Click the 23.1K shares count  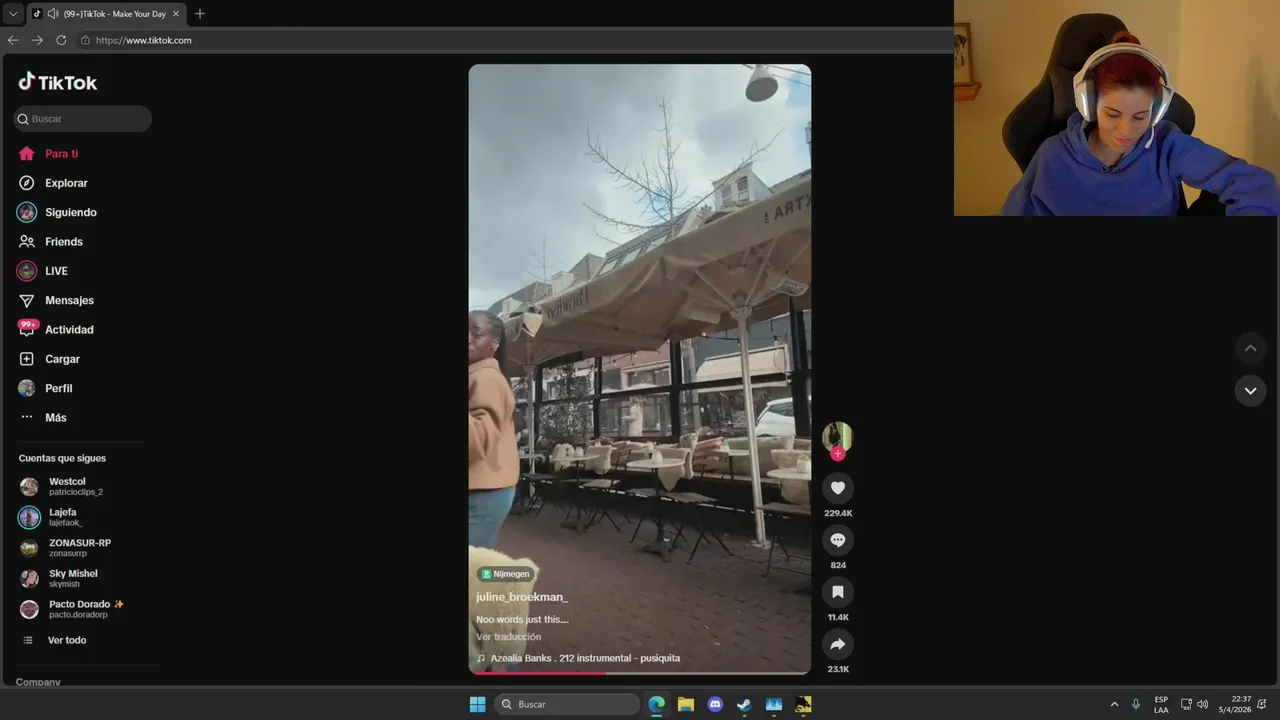pos(838,669)
